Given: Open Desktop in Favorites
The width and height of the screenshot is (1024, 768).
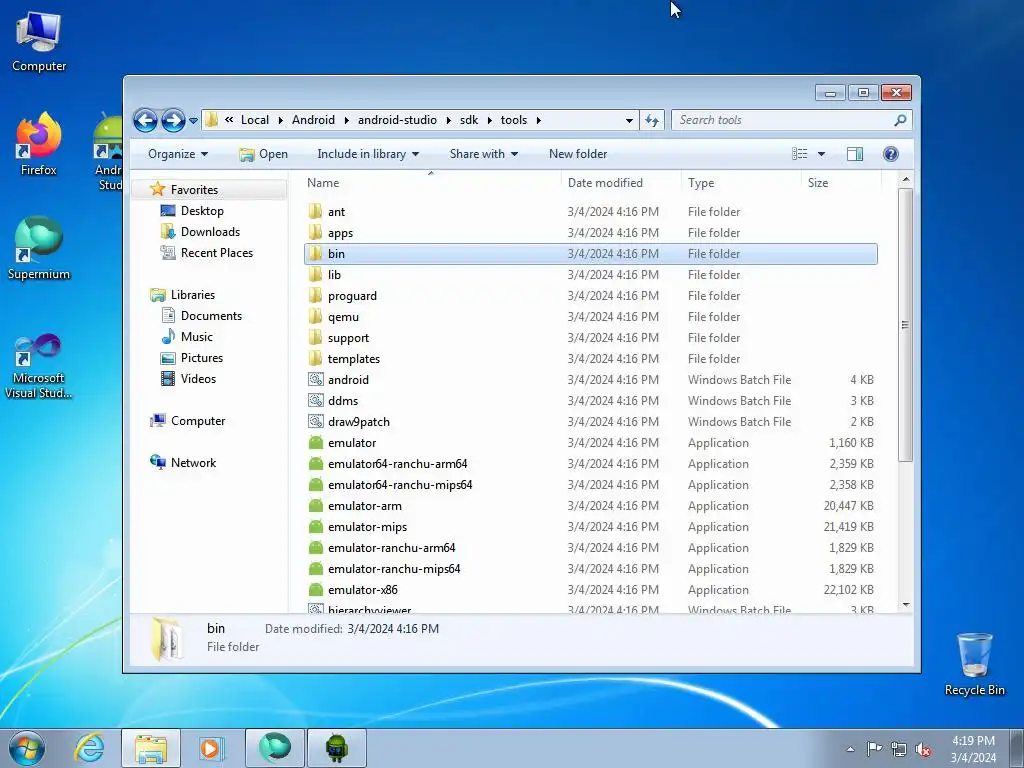Looking at the screenshot, I should coord(202,211).
